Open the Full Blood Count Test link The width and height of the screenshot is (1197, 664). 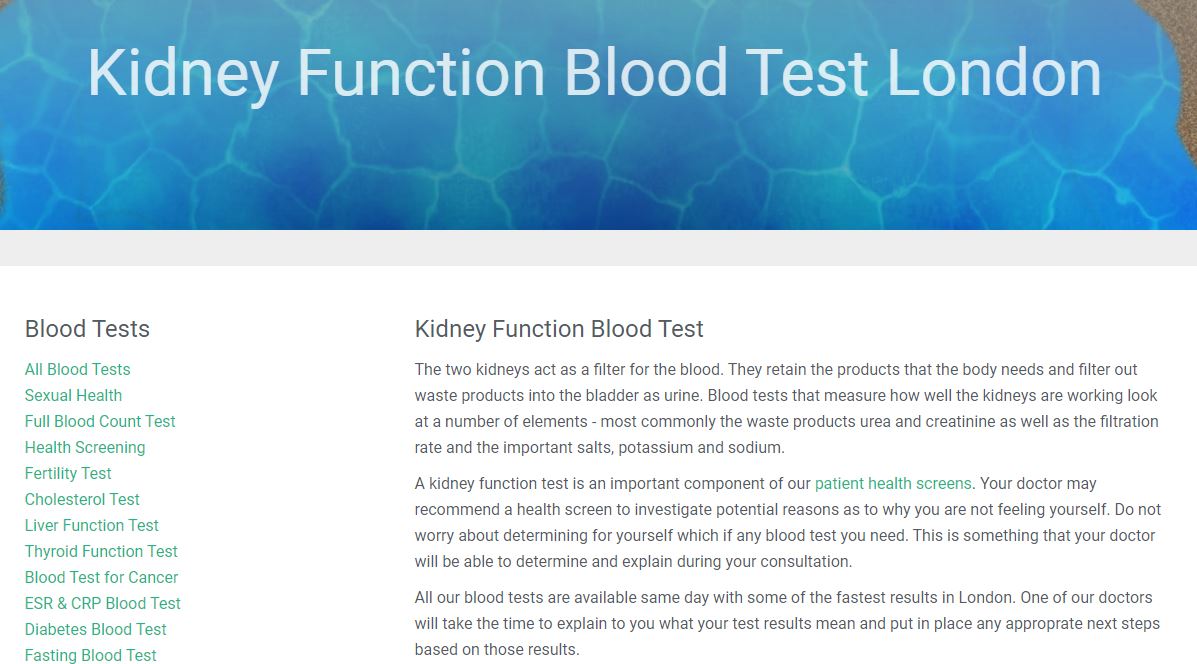click(100, 421)
